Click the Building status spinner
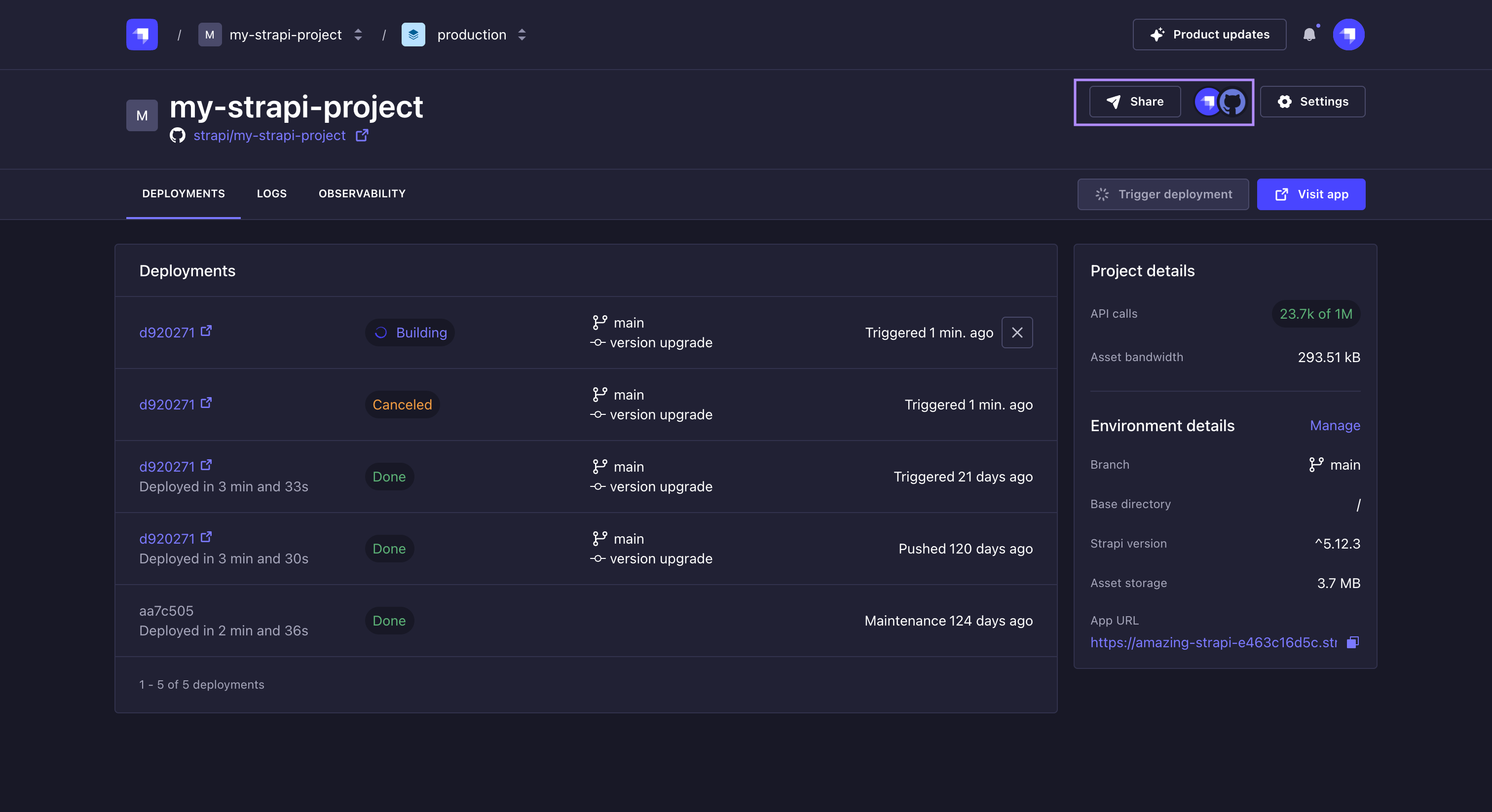Image resolution: width=1492 pixels, height=812 pixels. pyautogui.click(x=380, y=332)
